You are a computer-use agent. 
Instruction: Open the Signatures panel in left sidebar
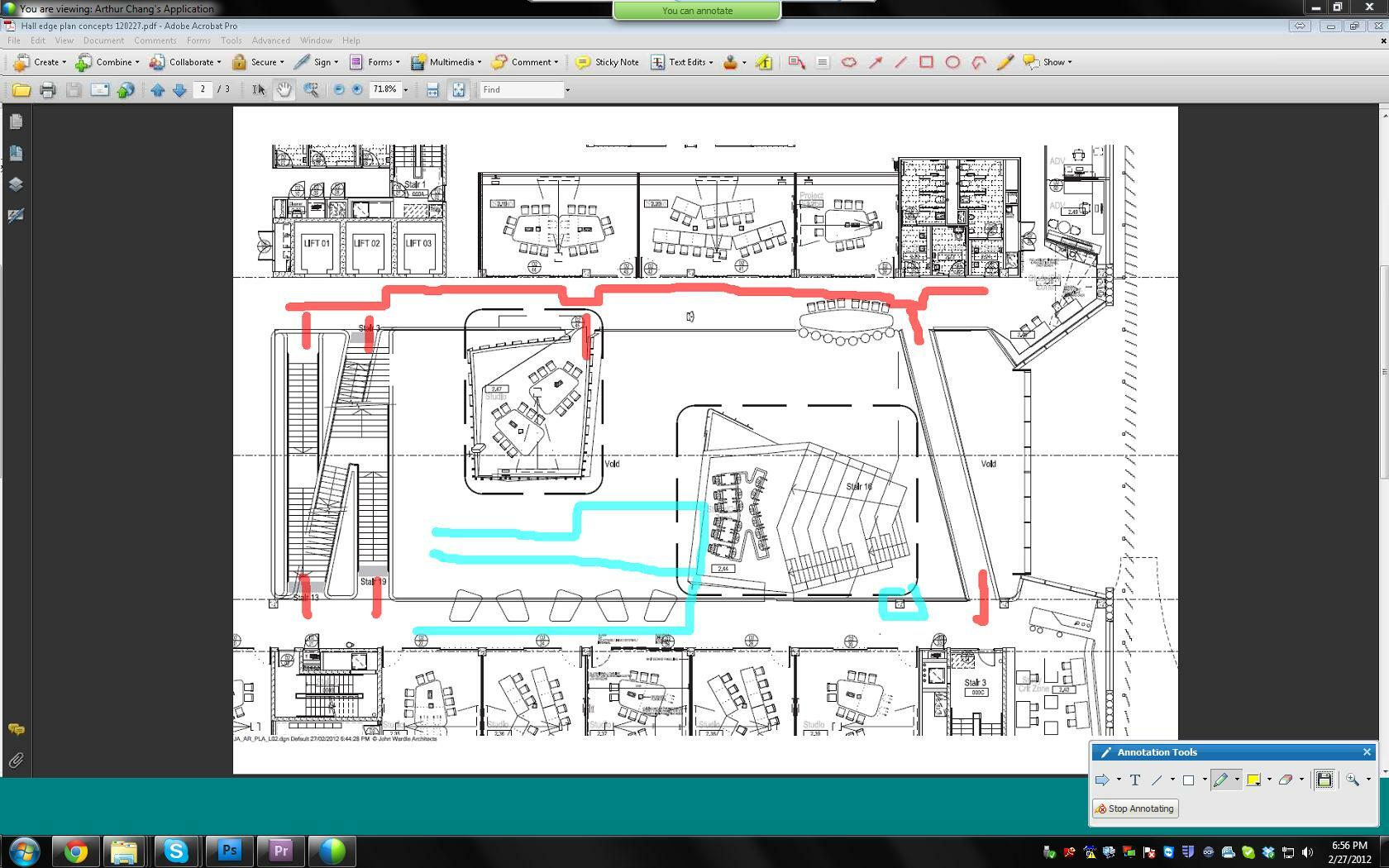click(16, 216)
